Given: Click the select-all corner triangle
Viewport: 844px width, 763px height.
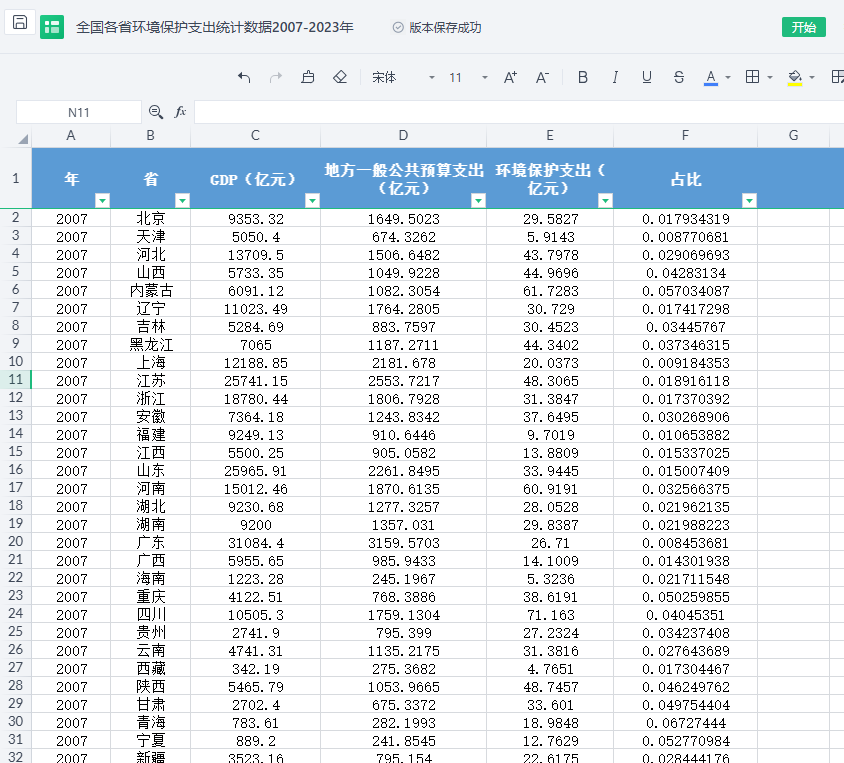Looking at the screenshot, I should click(22, 139).
